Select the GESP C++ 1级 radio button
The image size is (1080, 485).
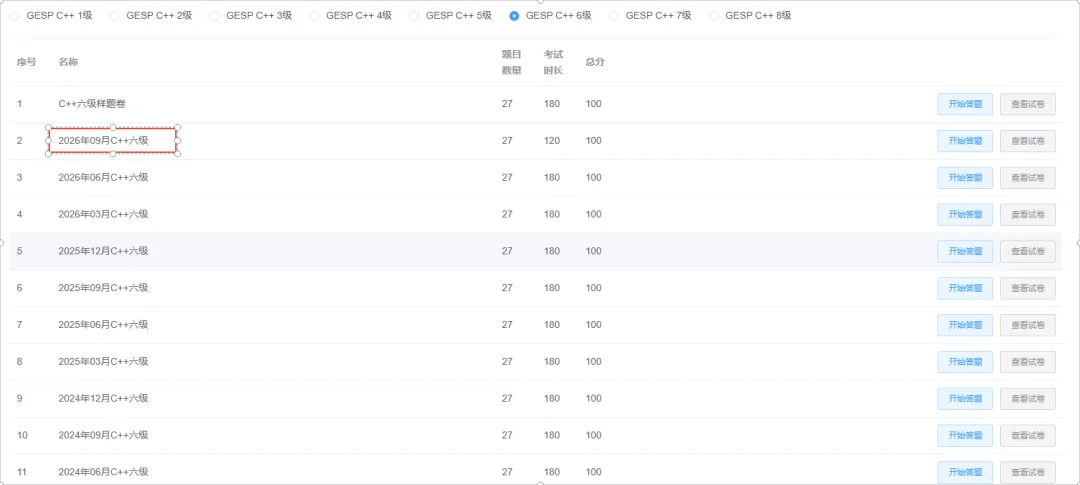pyautogui.click(x=15, y=16)
